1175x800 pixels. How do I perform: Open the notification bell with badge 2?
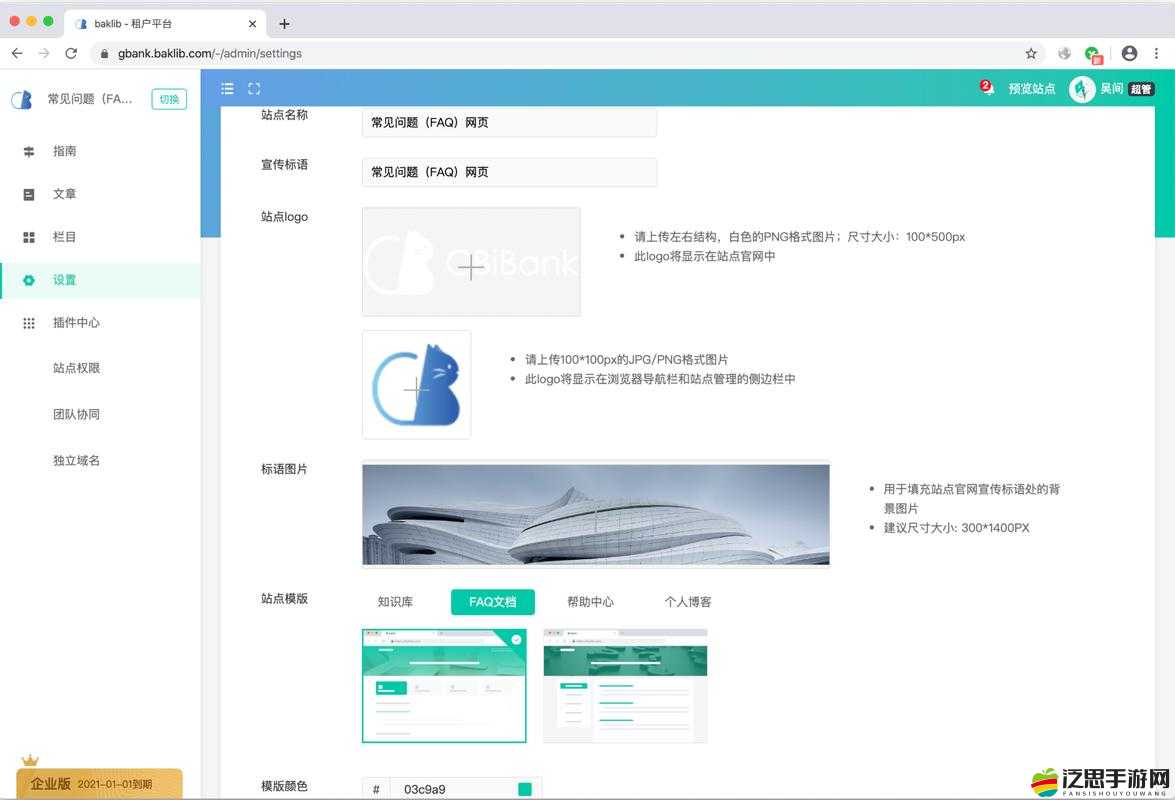[986, 89]
